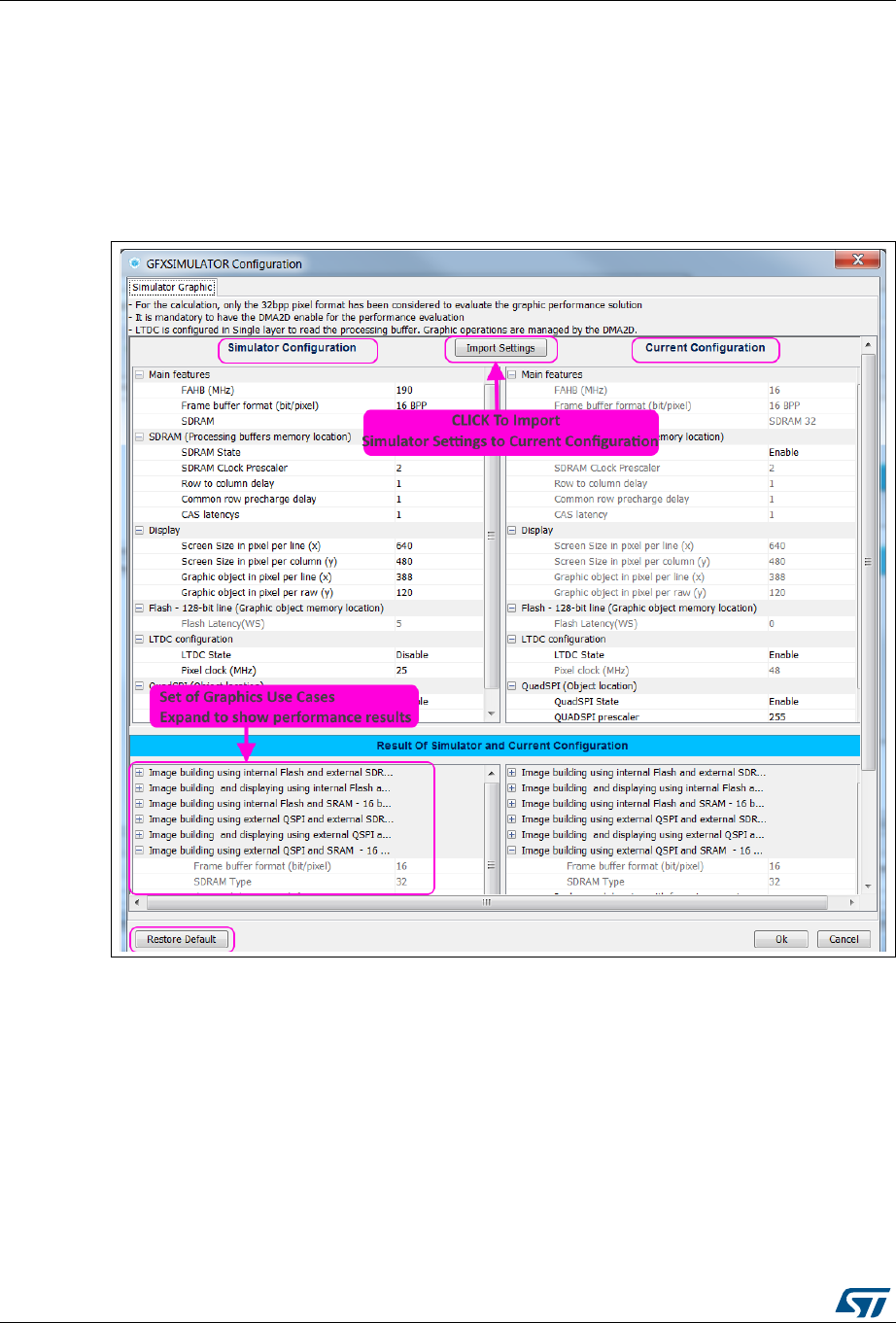Click the Simulator Configuration header

tap(292, 347)
